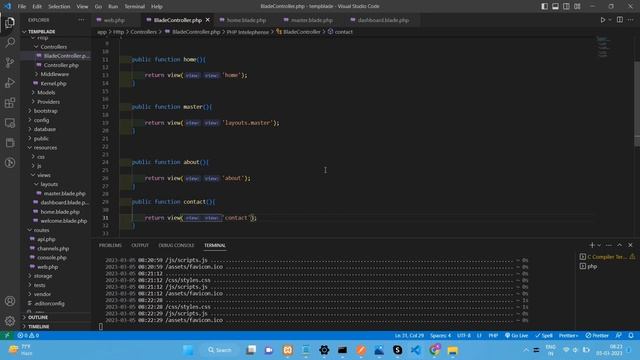Open the terminal launch profile dropdown arrow
Viewport: 640px width, 360px height.
pos(599,245)
